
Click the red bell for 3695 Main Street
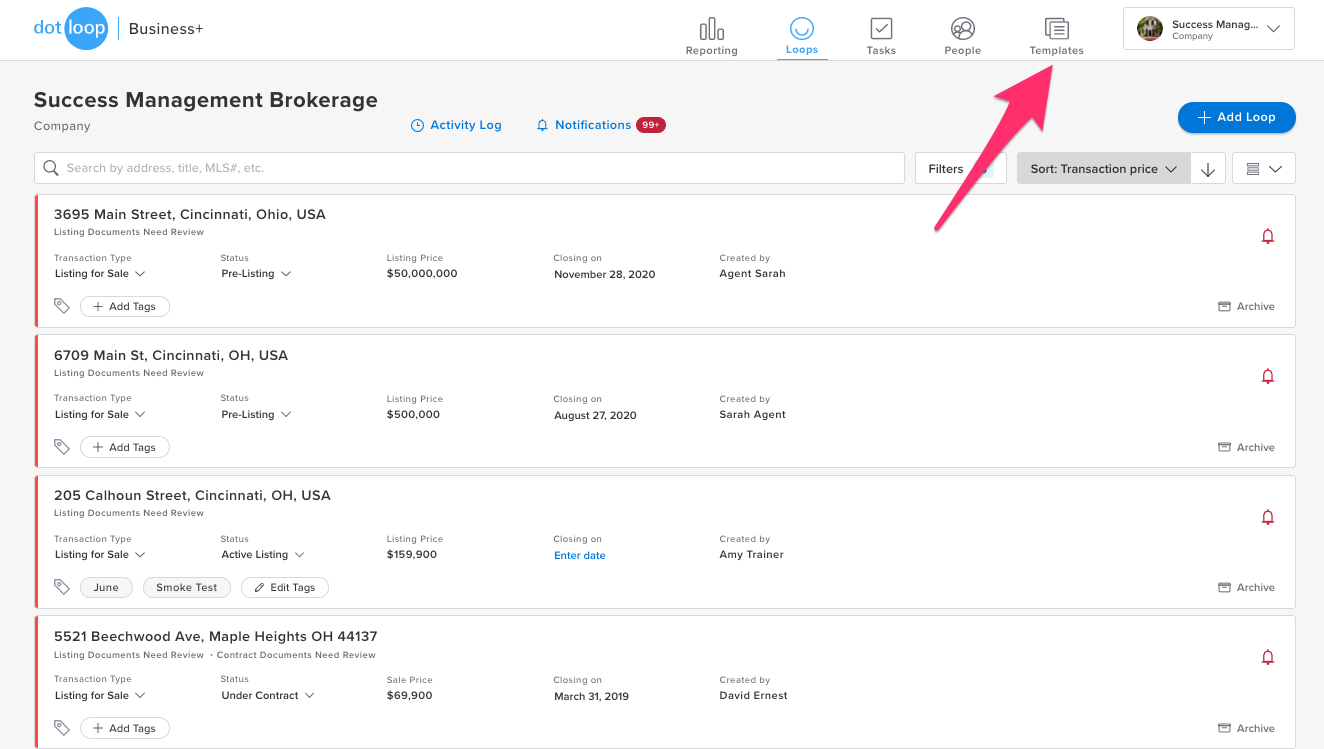(x=1267, y=237)
